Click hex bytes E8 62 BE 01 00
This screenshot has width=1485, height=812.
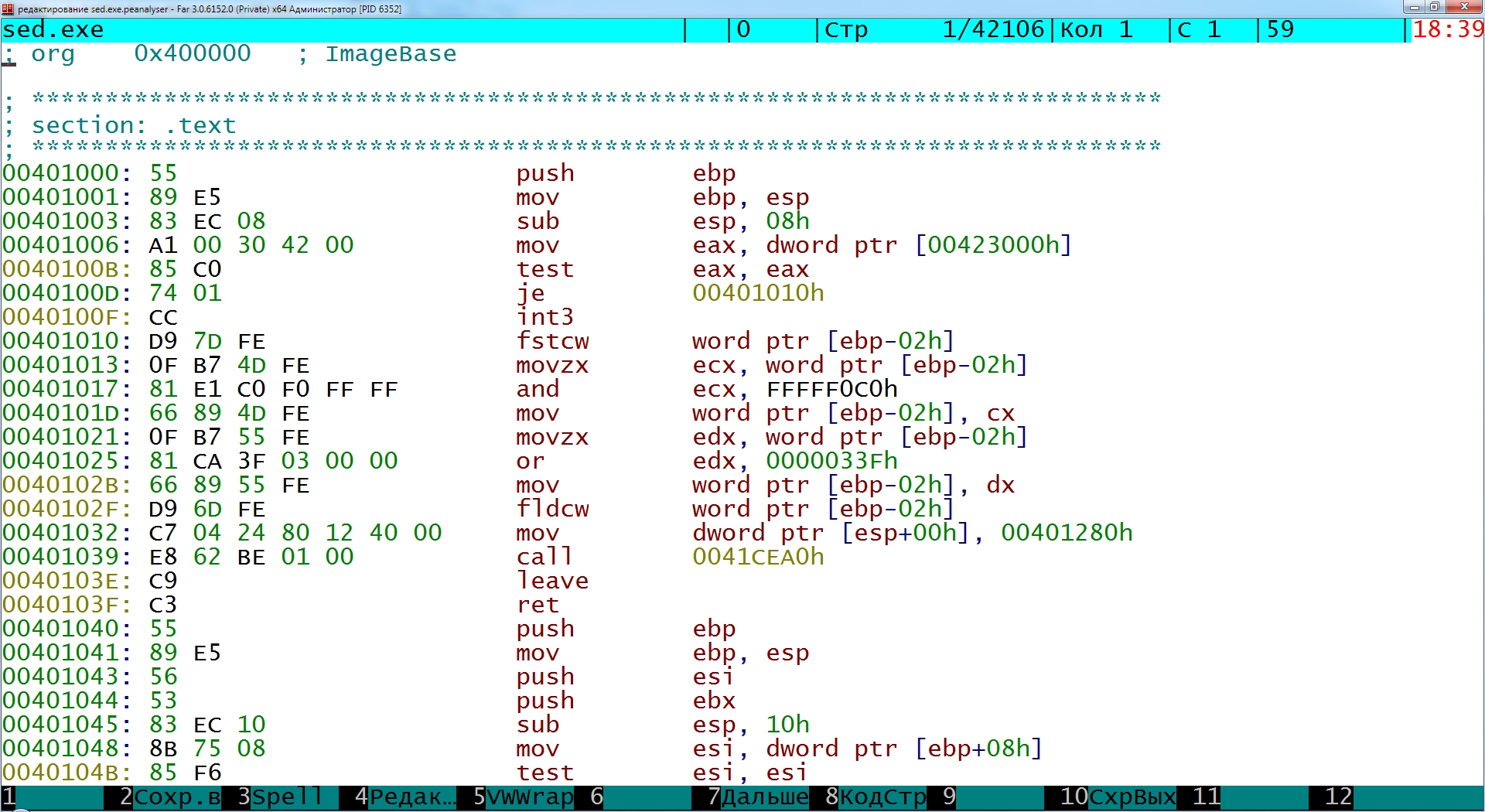click(x=251, y=557)
